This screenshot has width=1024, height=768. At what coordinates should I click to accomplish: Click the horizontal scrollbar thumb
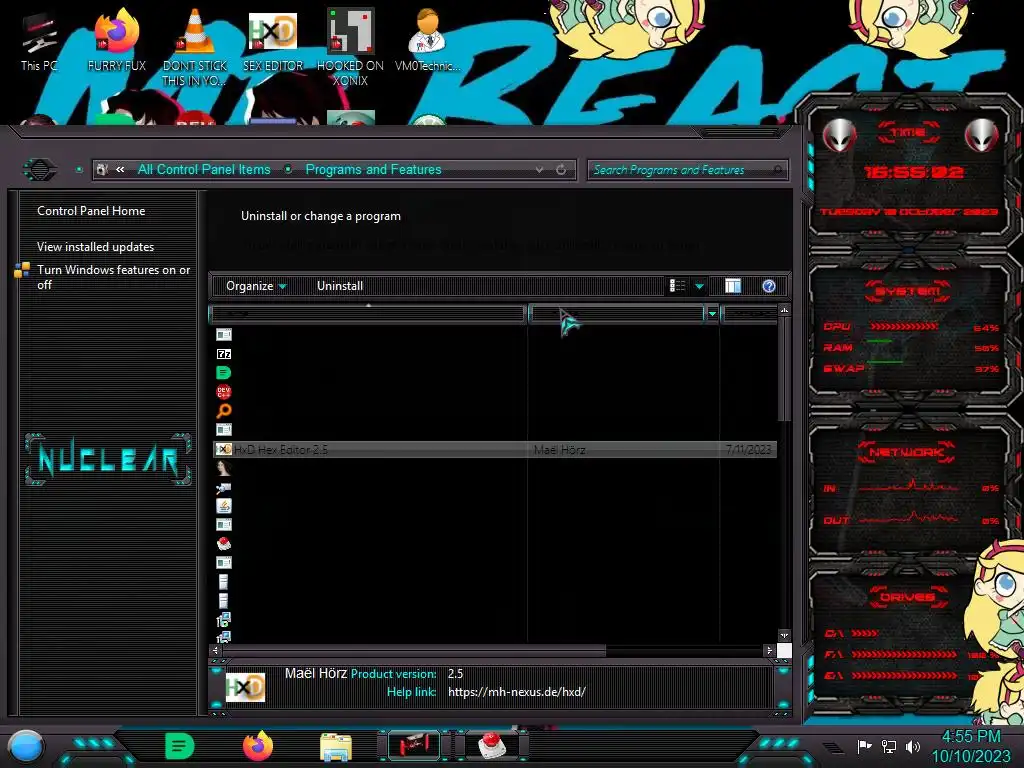414,650
